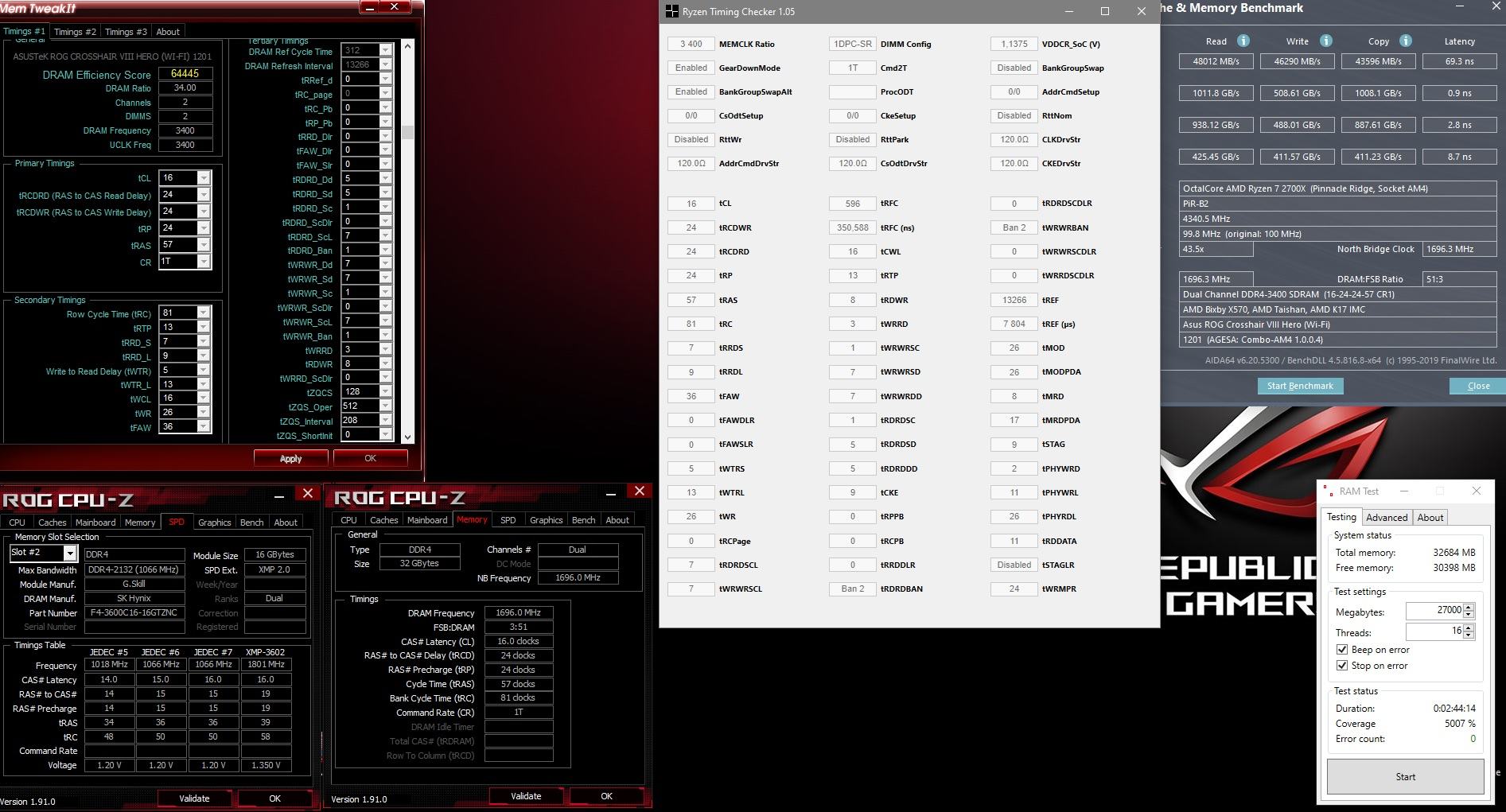This screenshot has width=1506, height=812.
Task: Open the tCL dropdown in MemTweakIt
Action: point(204,178)
